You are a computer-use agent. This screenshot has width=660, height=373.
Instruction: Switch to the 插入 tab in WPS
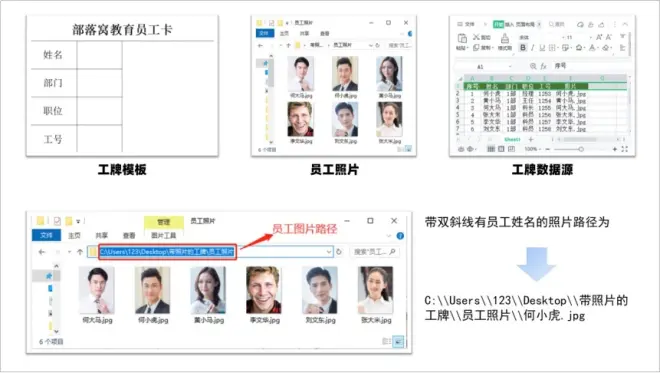[509, 24]
